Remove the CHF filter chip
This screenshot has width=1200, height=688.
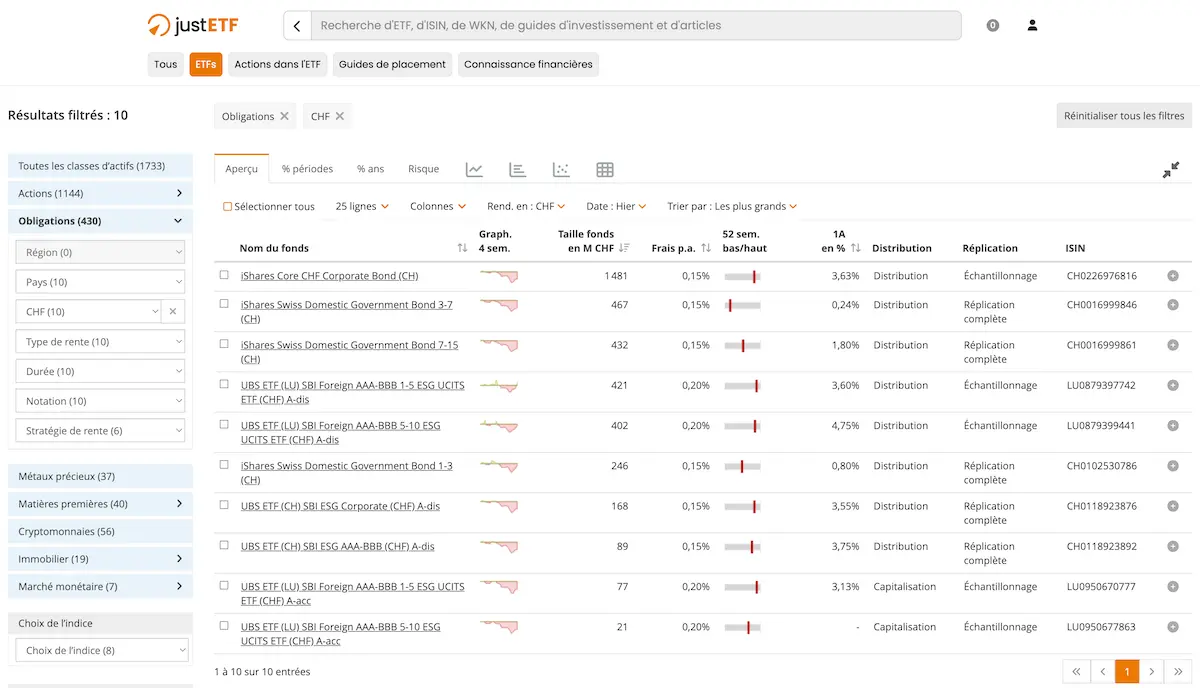pyautogui.click(x=339, y=116)
